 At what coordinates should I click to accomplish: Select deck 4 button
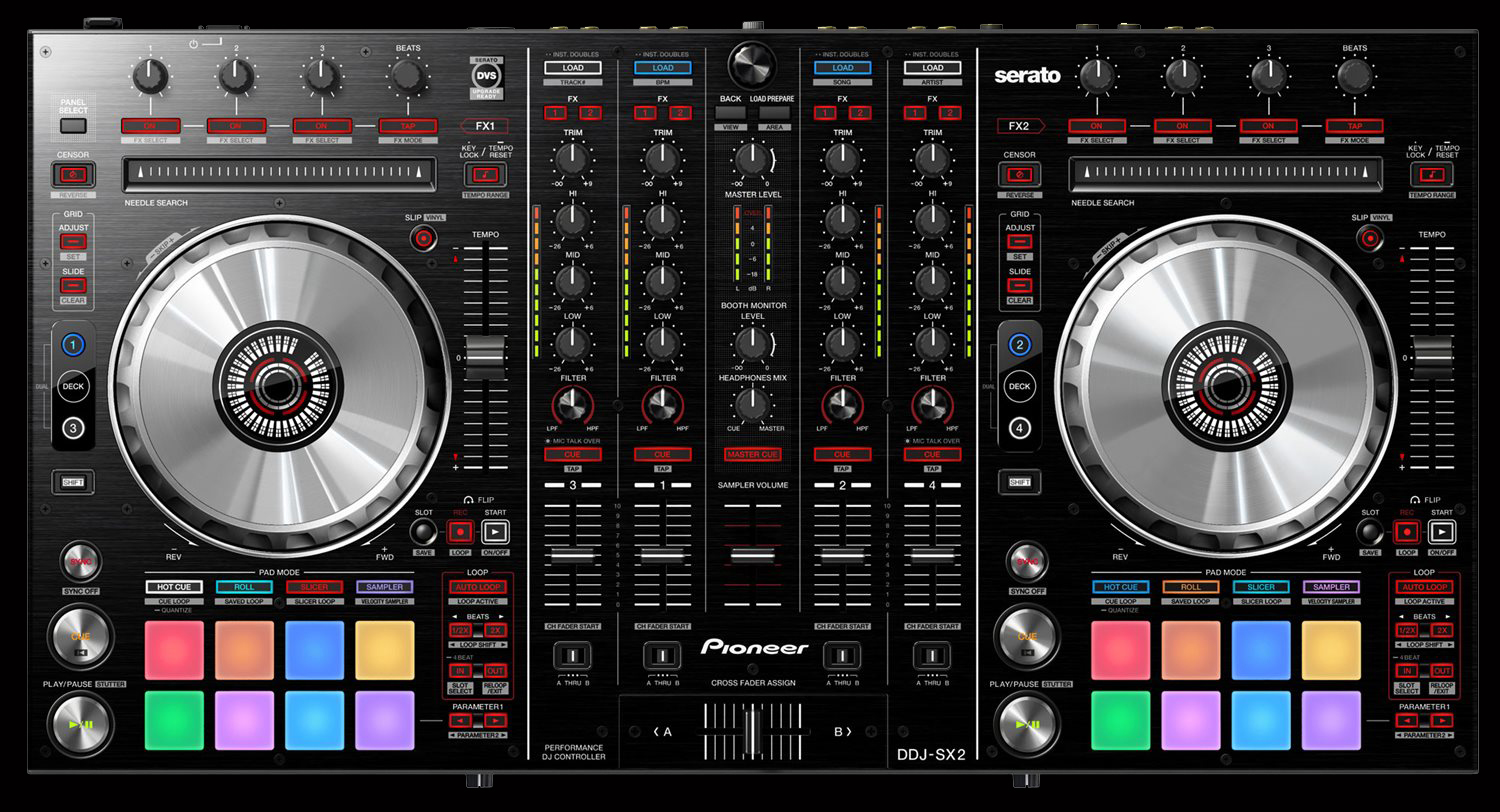[1020, 428]
